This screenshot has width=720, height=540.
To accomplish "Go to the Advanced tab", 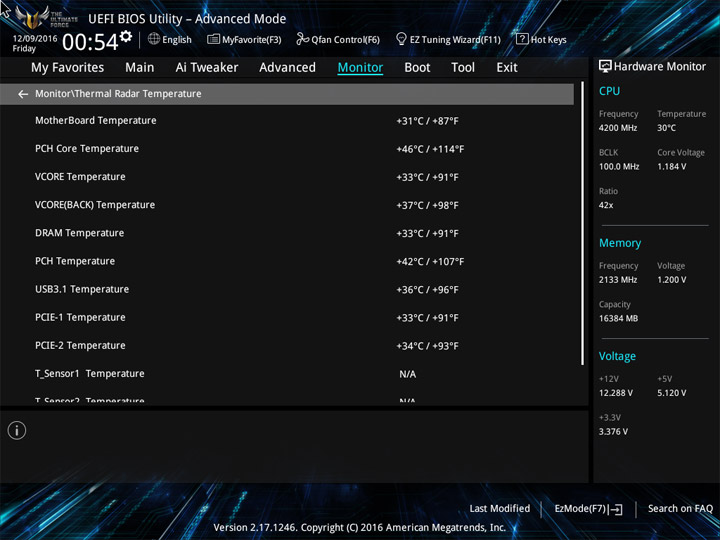I will coord(287,68).
